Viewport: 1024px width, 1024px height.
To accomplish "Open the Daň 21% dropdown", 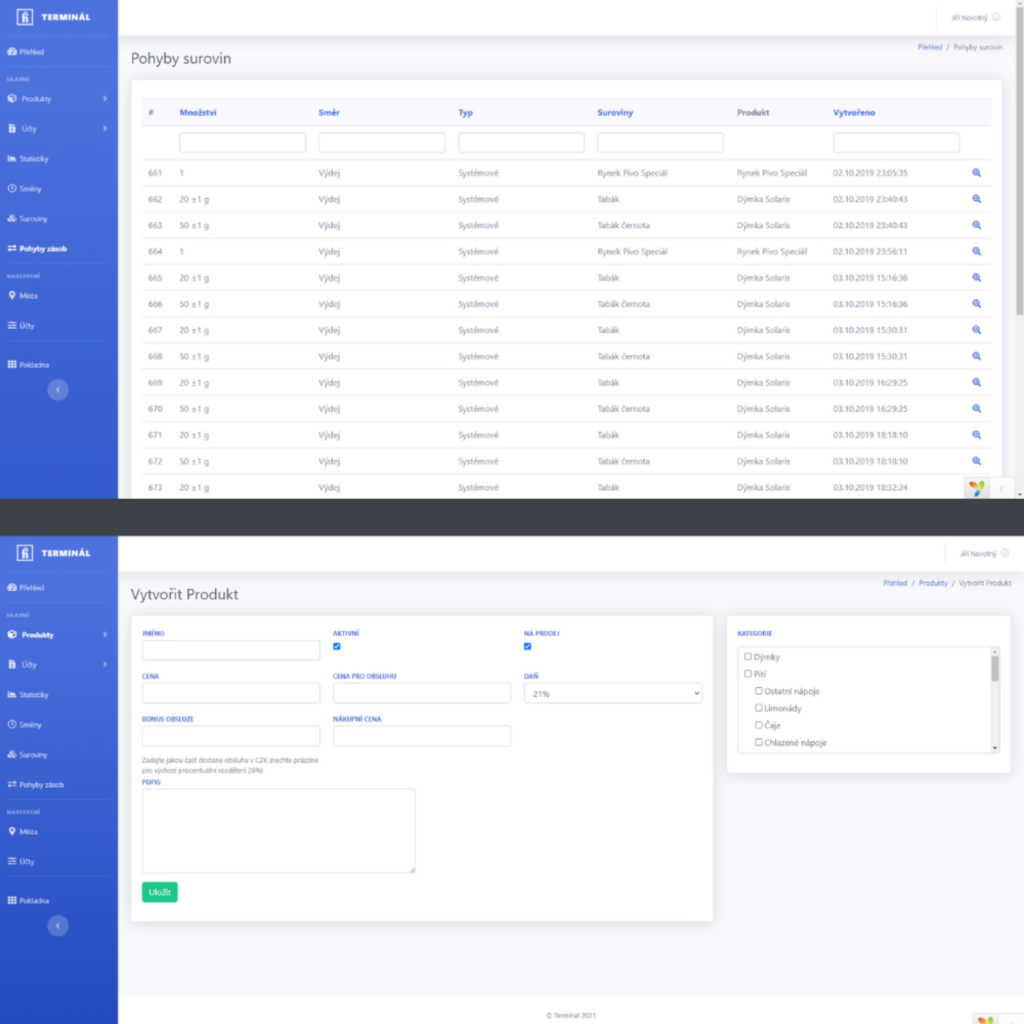I will (x=612, y=693).
